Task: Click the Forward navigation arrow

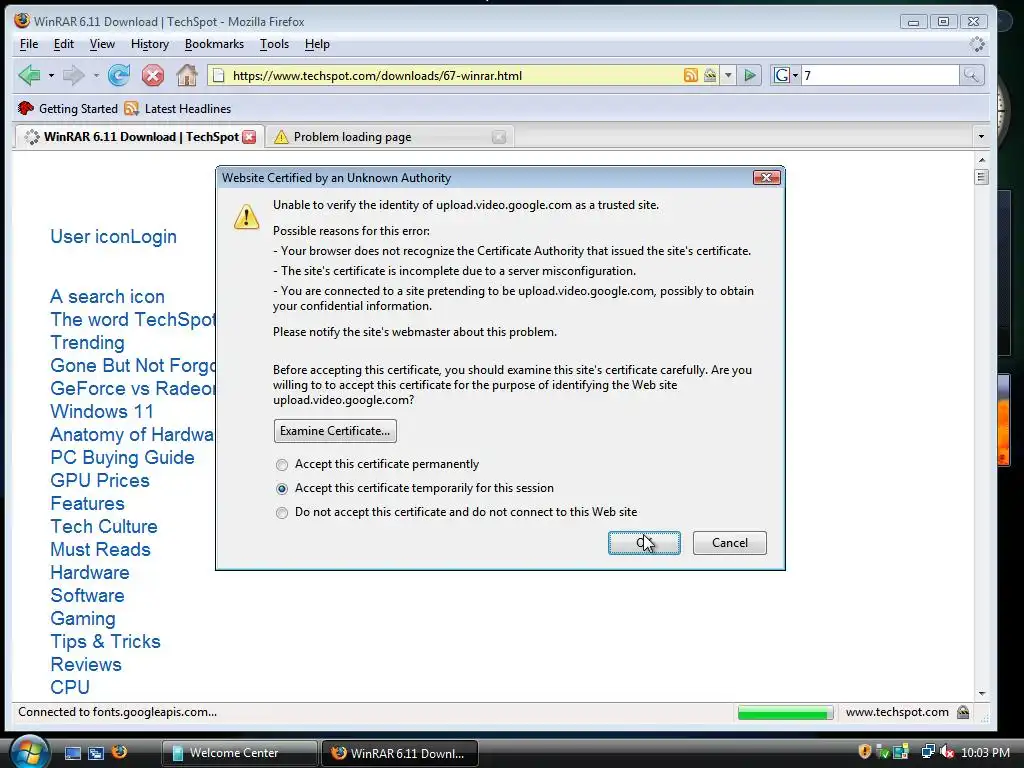Action: coord(73,75)
